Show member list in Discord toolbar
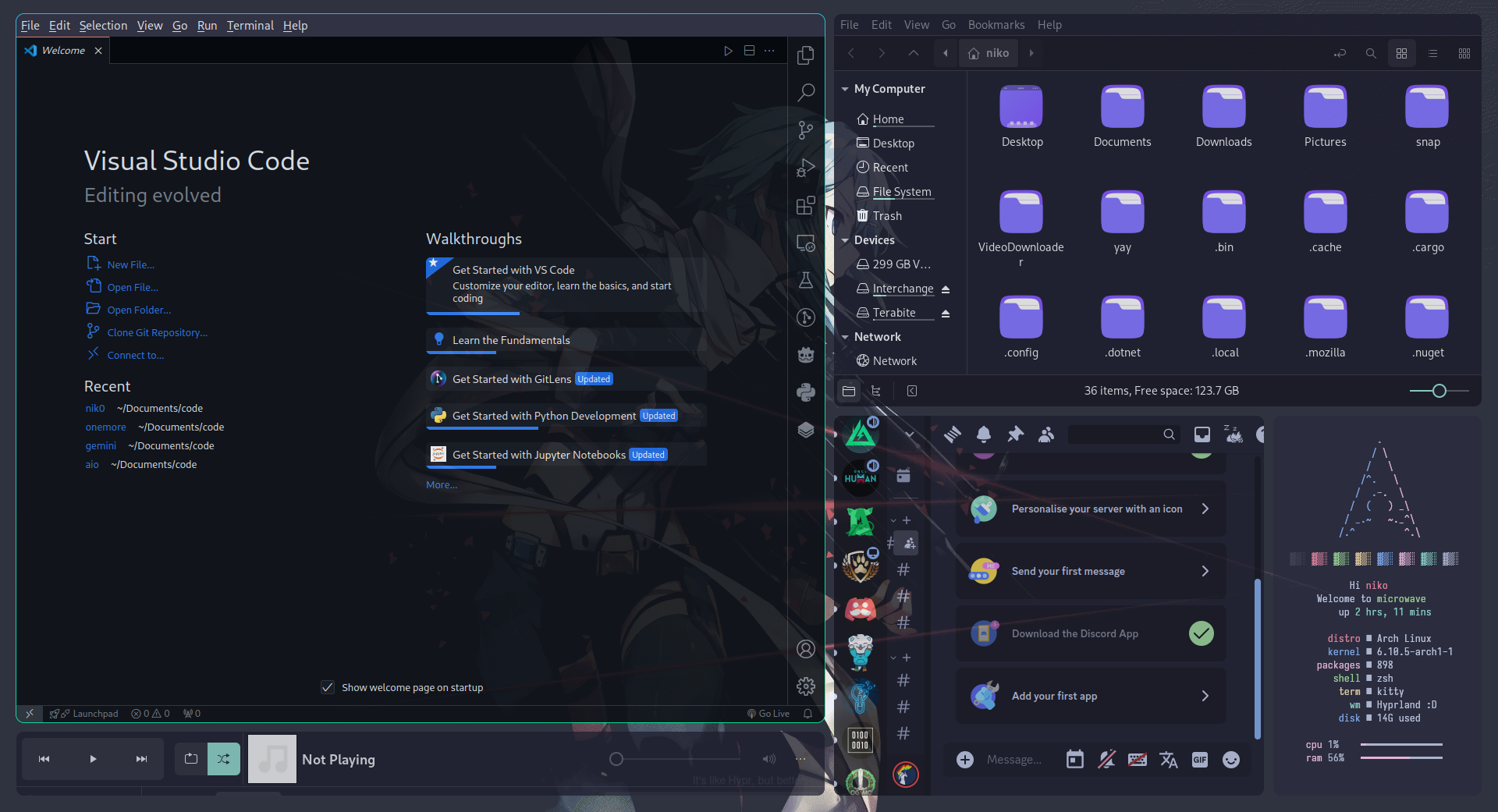Screen dimensions: 1498x812 tap(1046, 434)
